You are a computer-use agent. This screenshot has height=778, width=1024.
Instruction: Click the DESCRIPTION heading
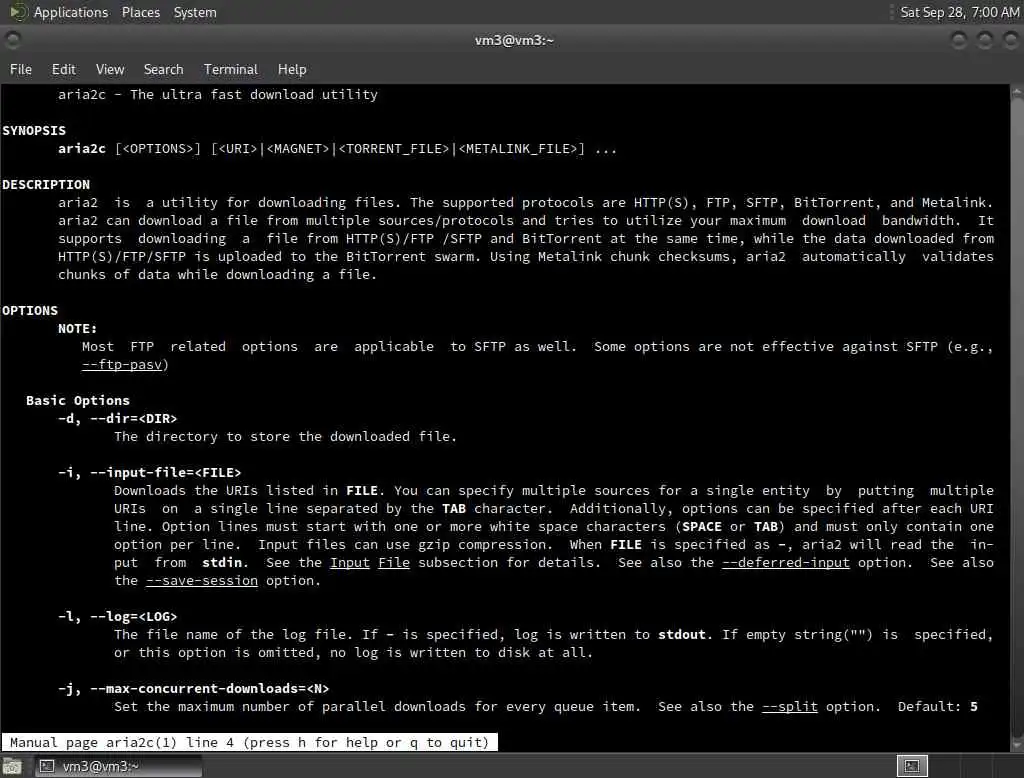46,185
